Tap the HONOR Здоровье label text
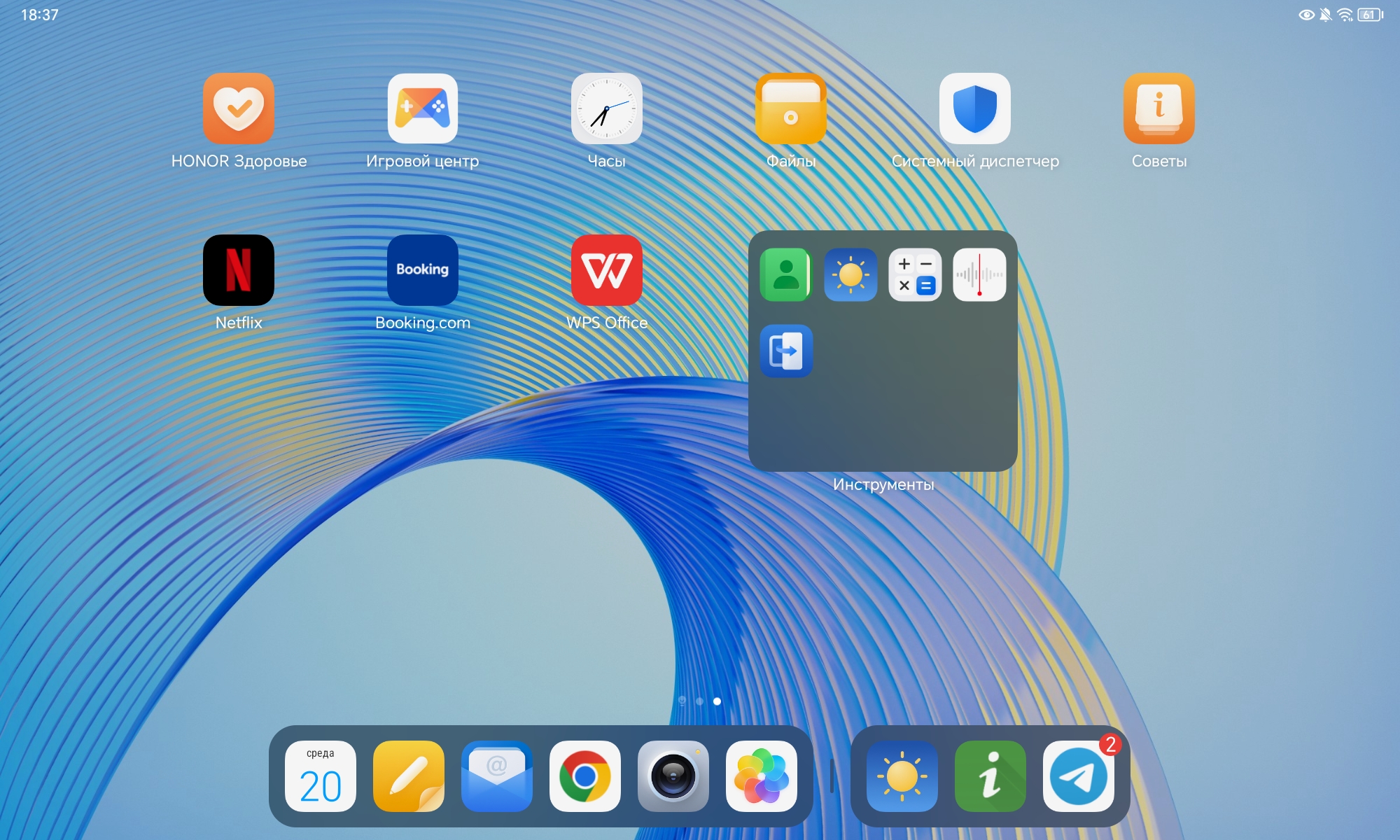The image size is (1400, 840). pyautogui.click(x=239, y=161)
